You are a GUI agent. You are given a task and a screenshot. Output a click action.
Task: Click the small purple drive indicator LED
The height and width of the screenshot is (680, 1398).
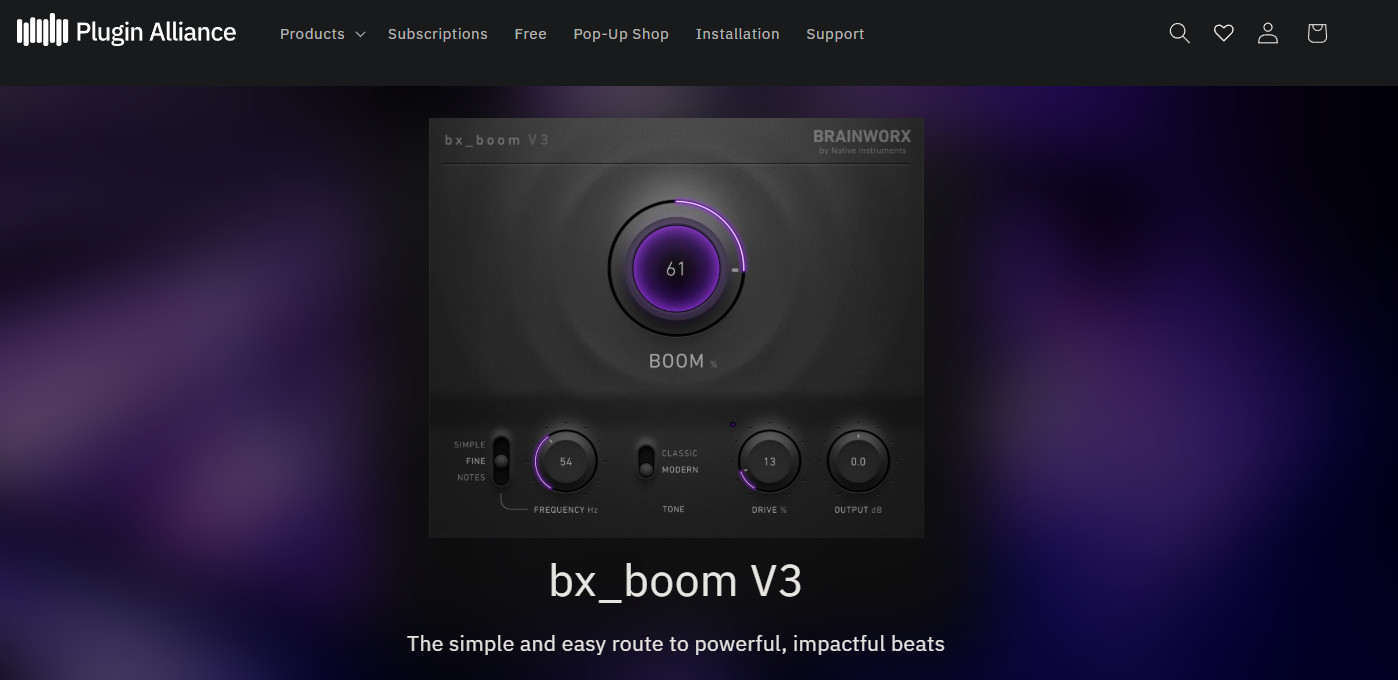coord(733,424)
